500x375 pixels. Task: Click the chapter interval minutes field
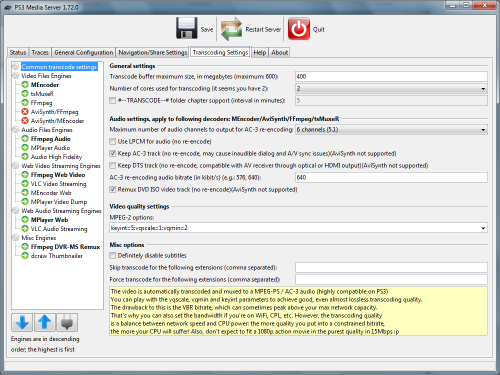click(x=391, y=100)
